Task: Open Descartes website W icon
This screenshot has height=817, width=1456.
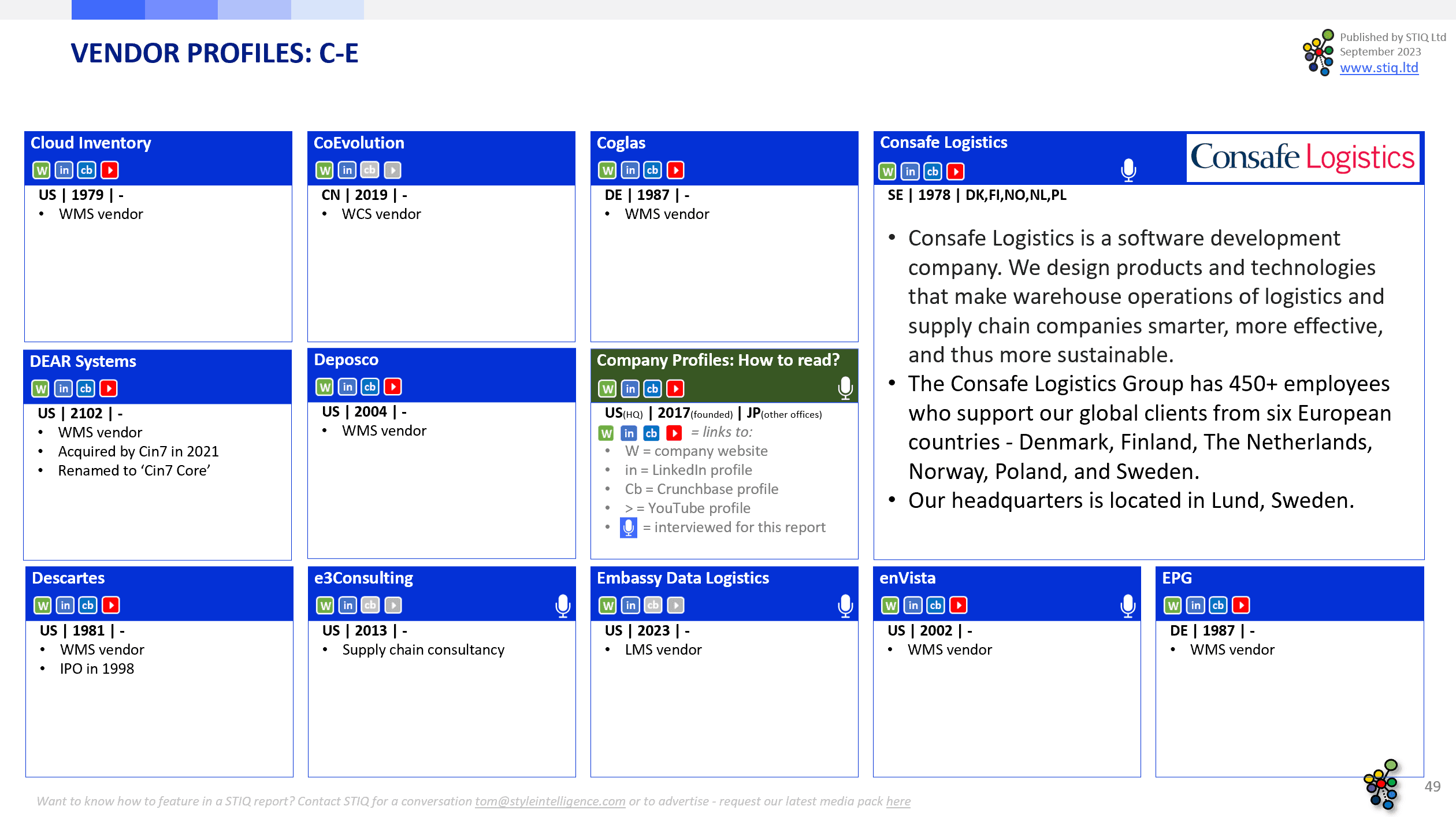Action: [43, 606]
